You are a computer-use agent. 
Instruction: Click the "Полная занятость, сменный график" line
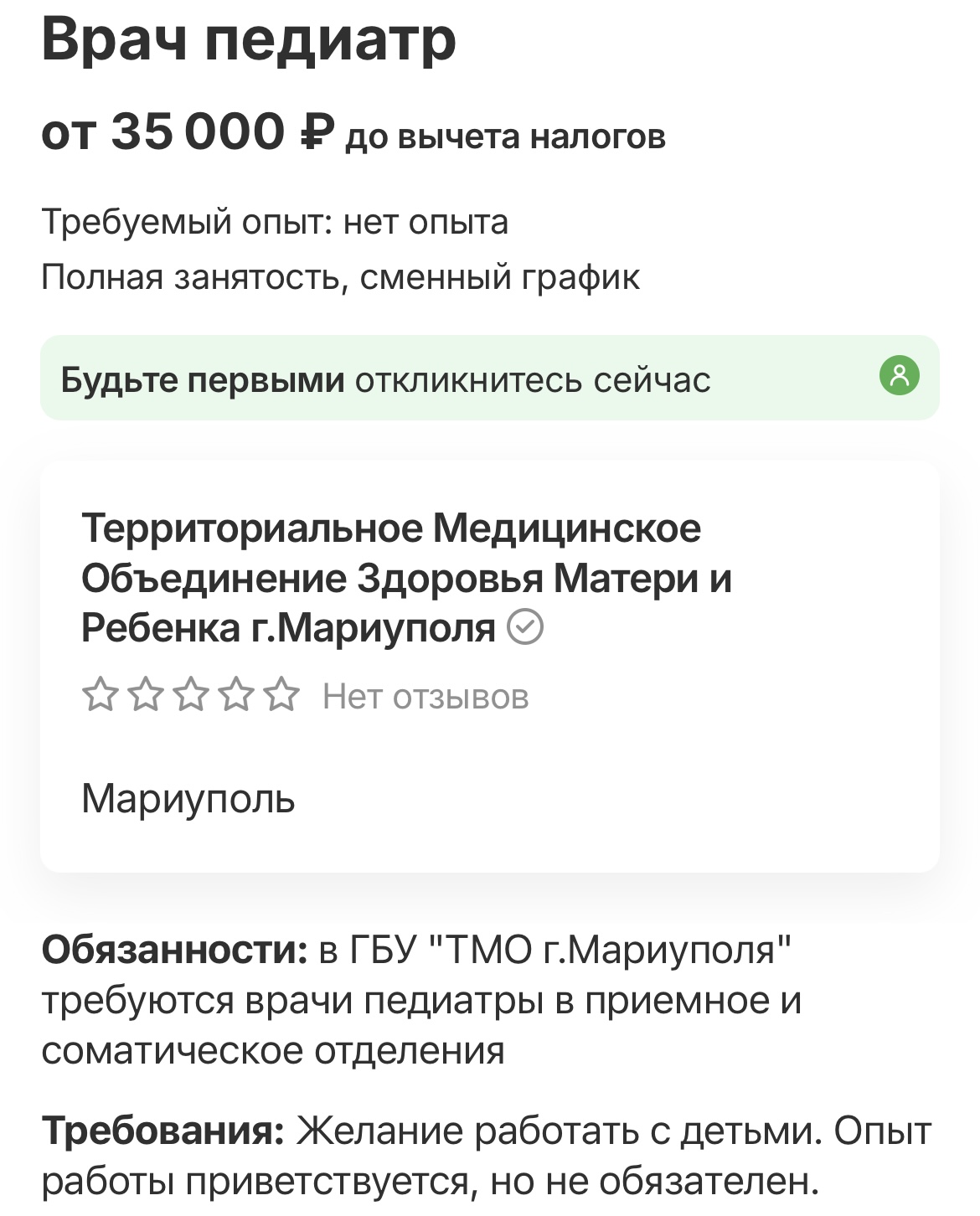340,277
